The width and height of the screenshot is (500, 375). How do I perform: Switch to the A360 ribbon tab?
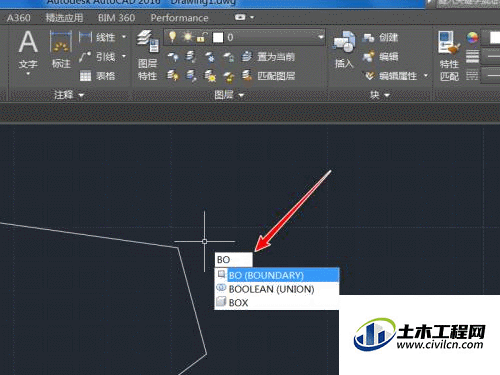tap(19, 18)
